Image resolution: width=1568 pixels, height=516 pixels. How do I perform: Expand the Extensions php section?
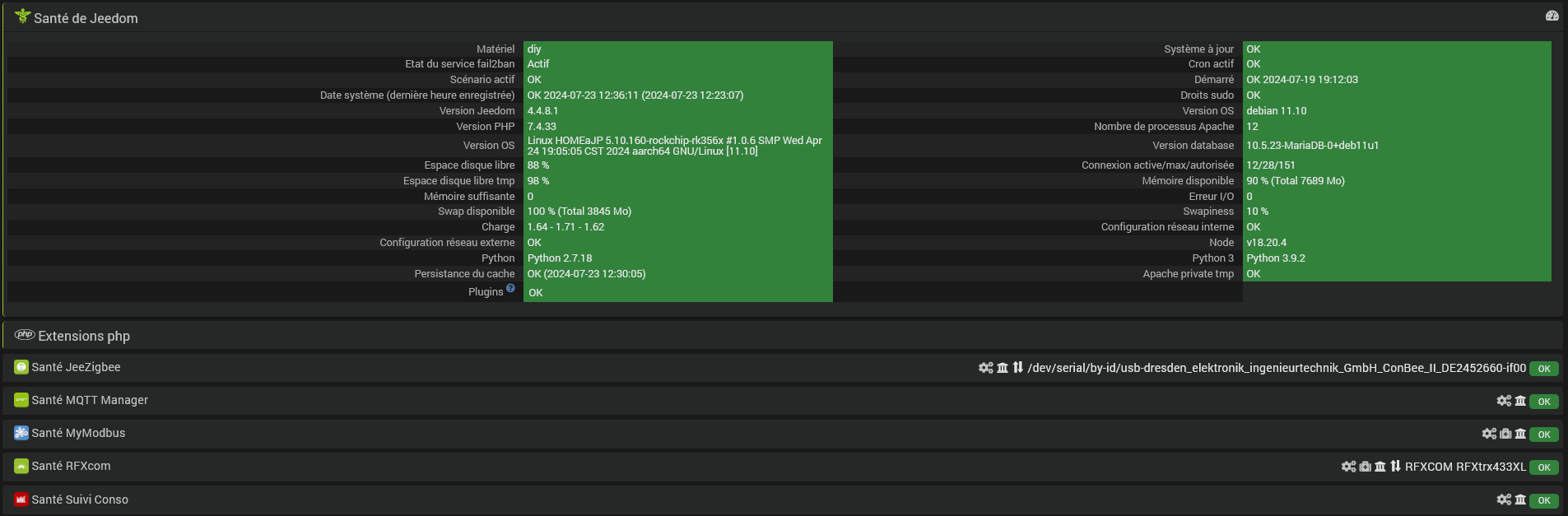pyautogui.click(x=84, y=336)
